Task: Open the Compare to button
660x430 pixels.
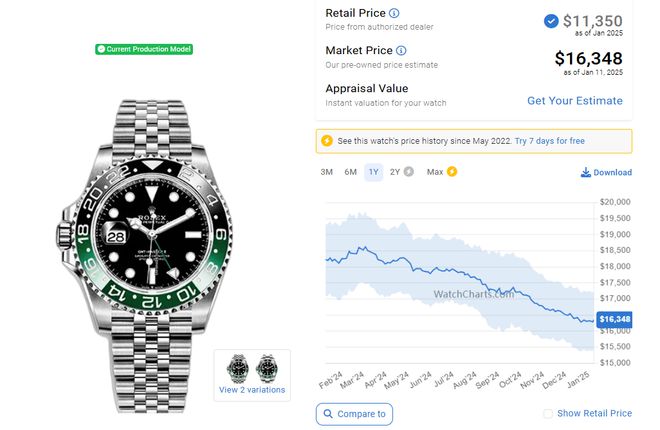Action: click(354, 414)
